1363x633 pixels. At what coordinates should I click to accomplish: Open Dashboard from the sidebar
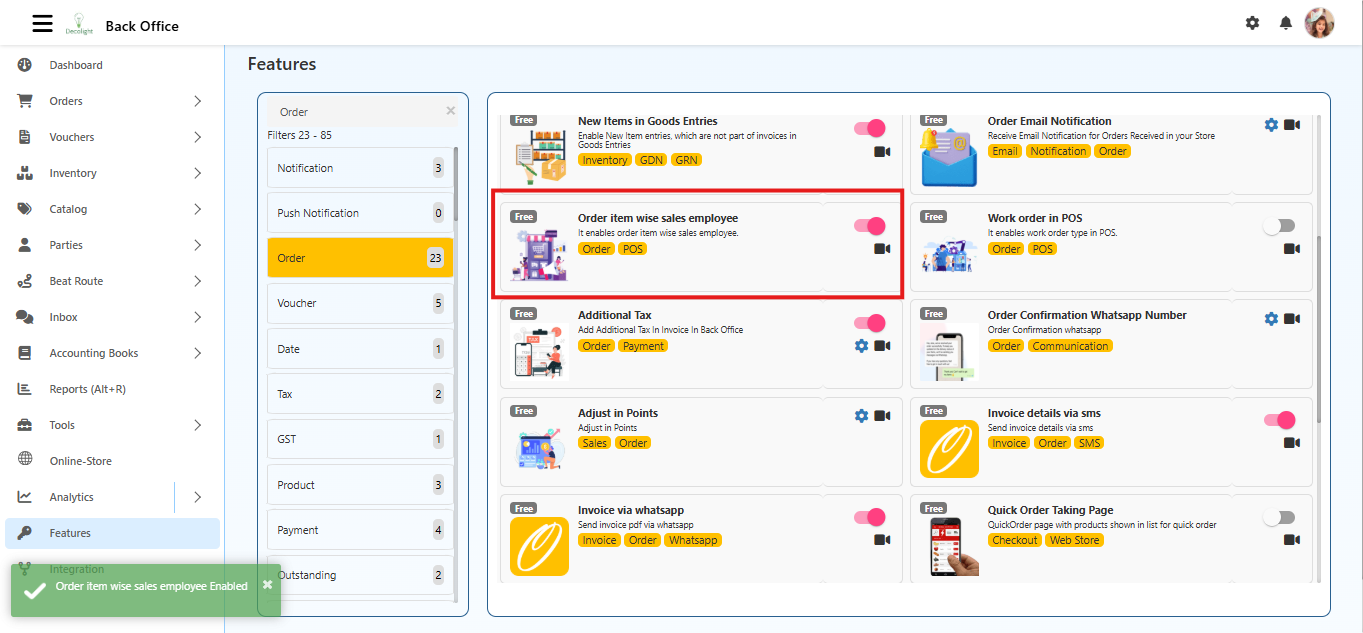point(76,65)
